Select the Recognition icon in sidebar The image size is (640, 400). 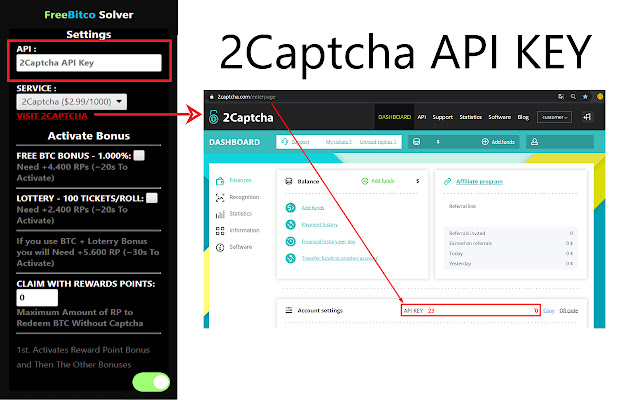[x=220, y=198]
